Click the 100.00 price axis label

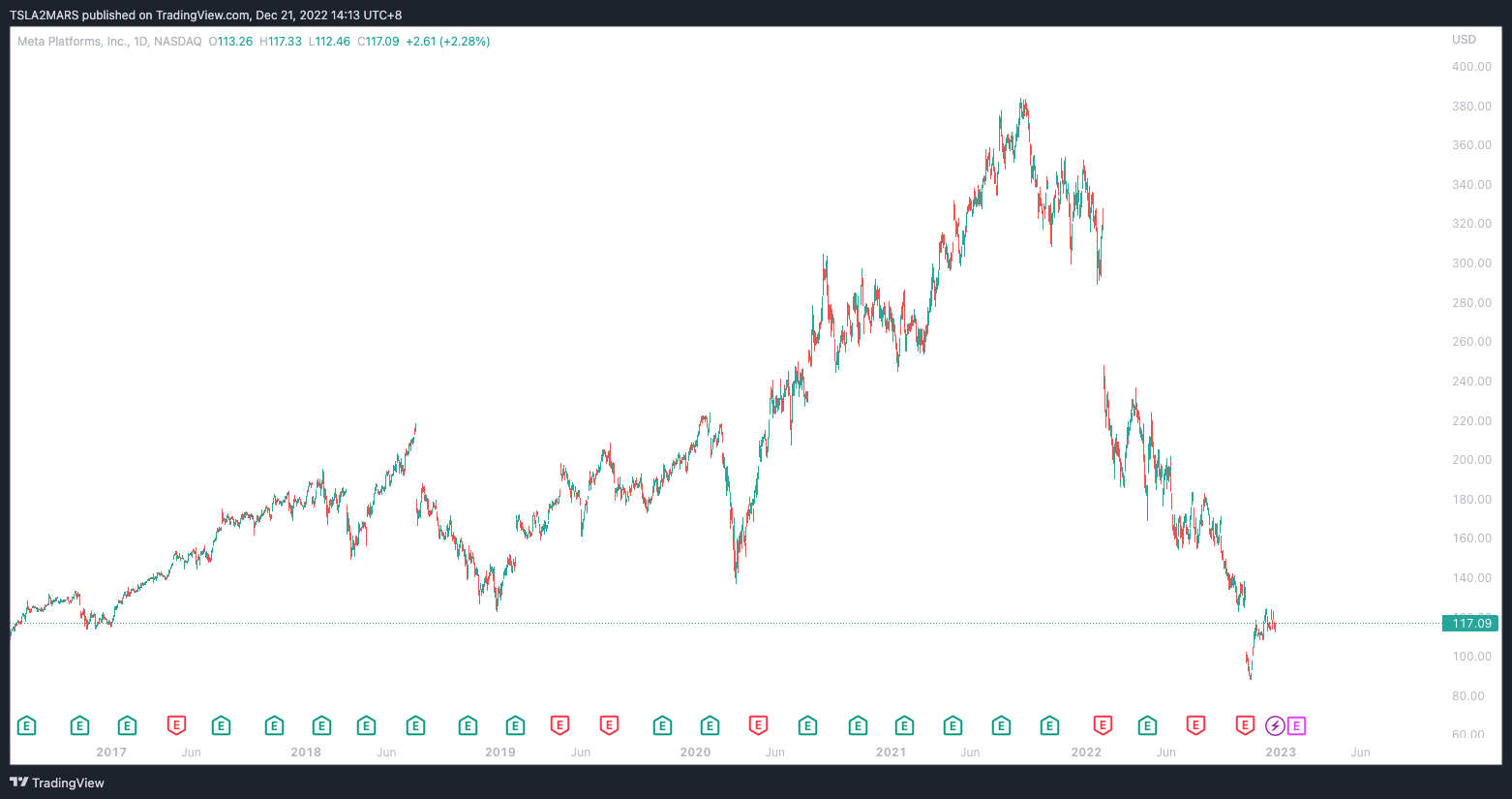pyautogui.click(x=1471, y=657)
